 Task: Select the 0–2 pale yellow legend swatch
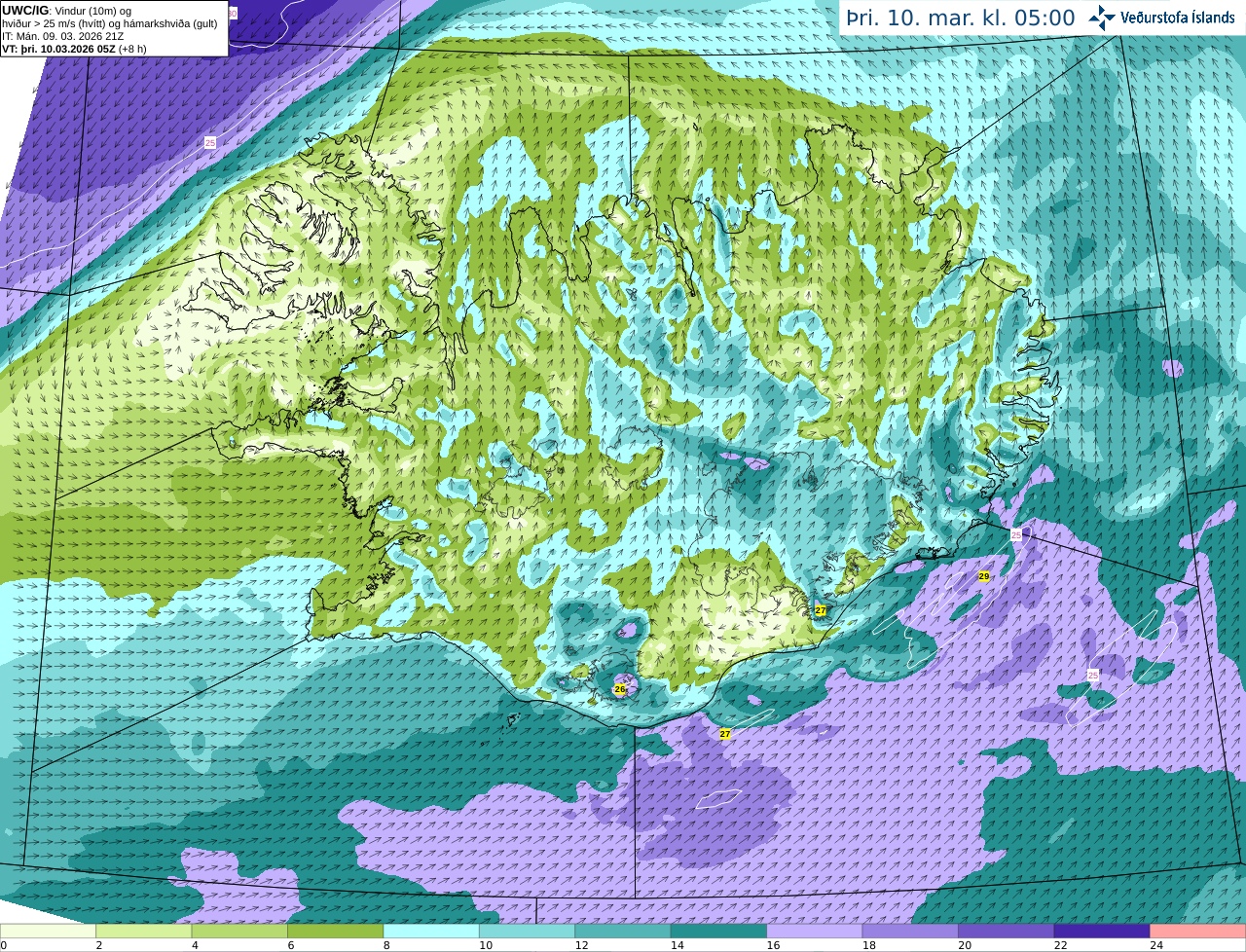[48, 931]
